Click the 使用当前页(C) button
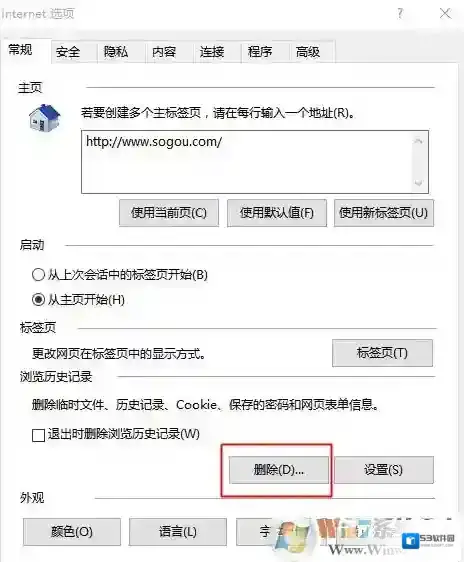This screenshot has width=464, height=562. (x=169, y=213)
